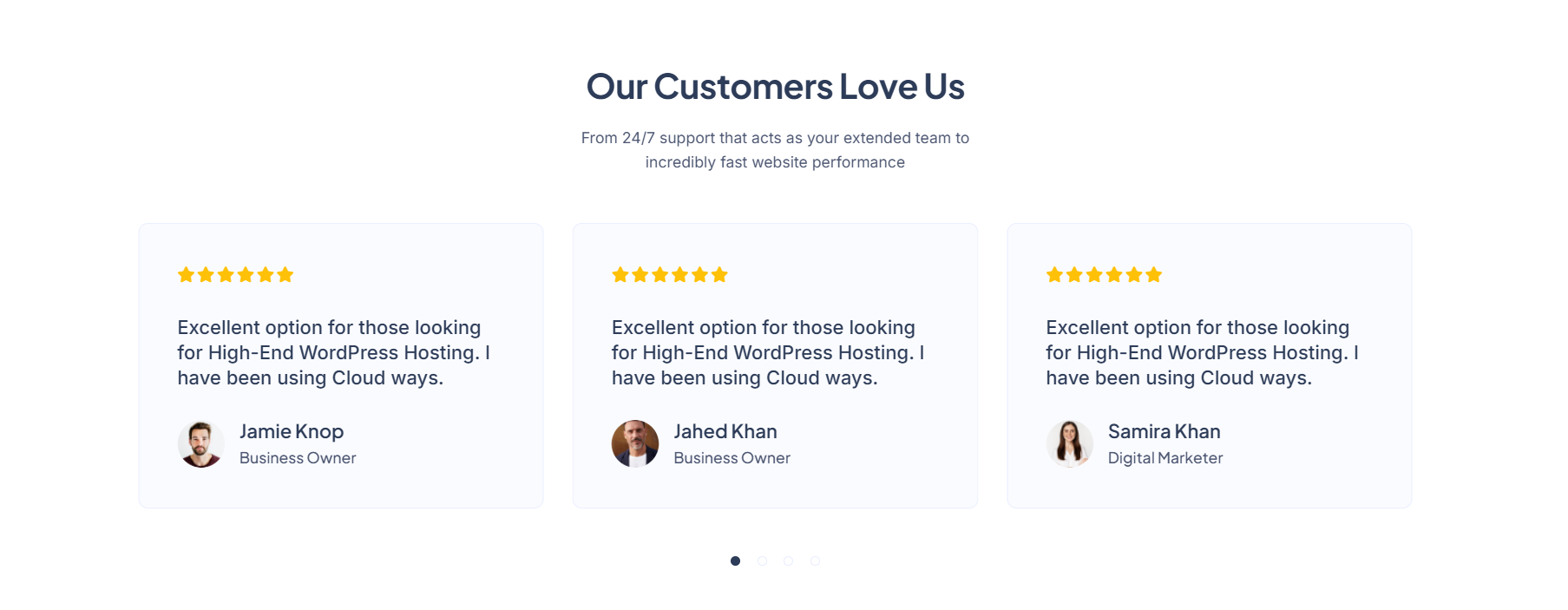
Task: Click Jahed Khan's avatar photo
Action: (x=635, y=444)
